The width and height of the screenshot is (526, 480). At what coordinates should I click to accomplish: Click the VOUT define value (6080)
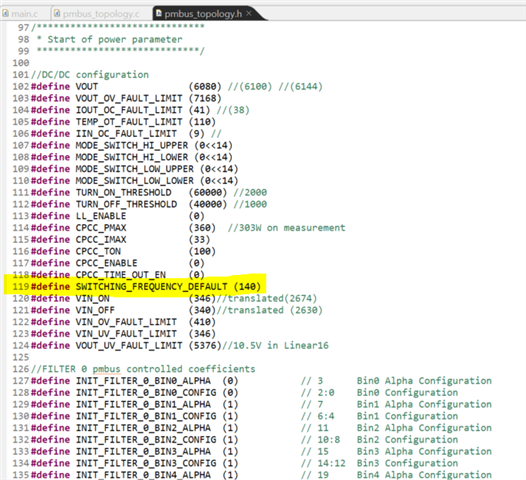[205, 87]
